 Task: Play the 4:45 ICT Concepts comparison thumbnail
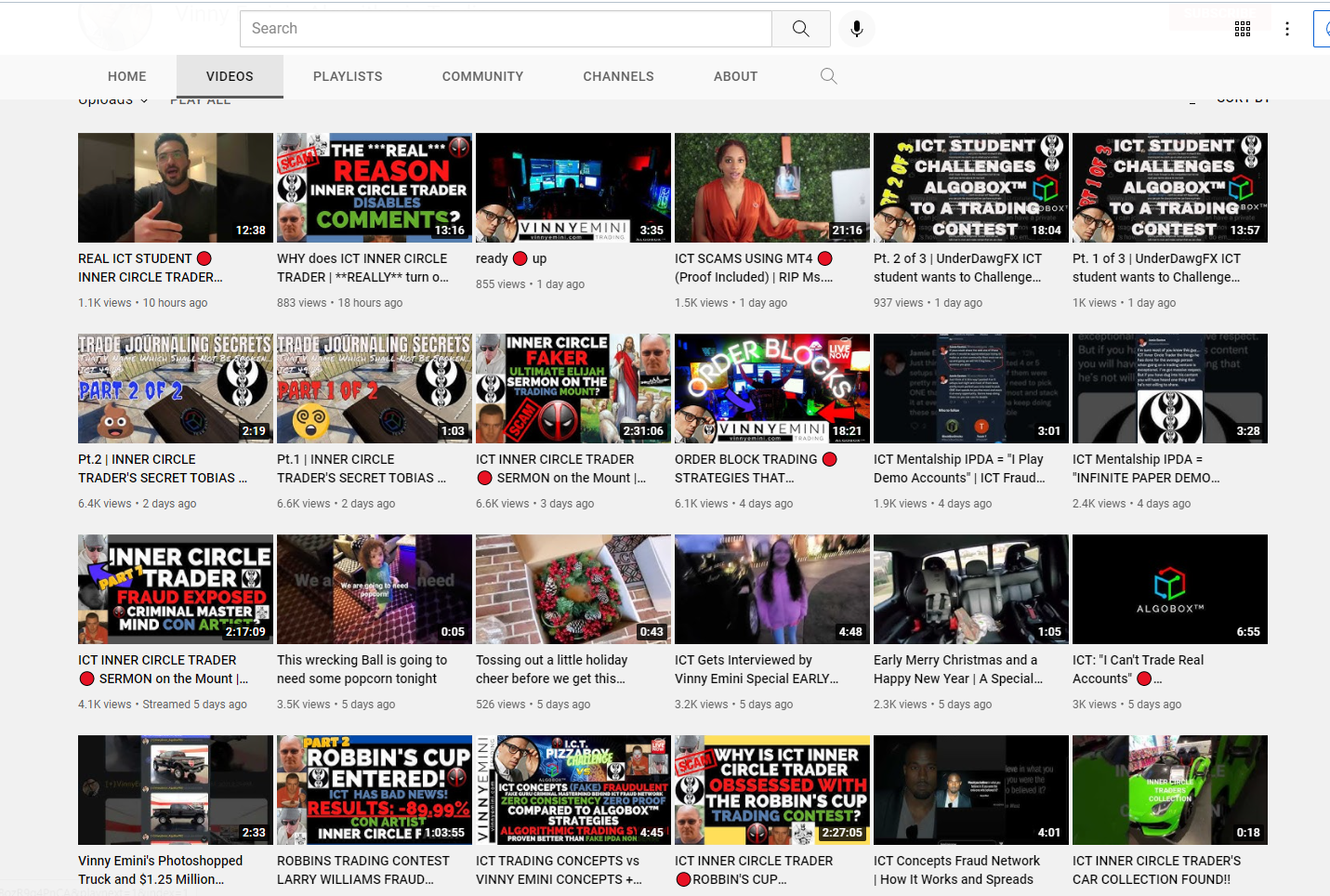573,790
